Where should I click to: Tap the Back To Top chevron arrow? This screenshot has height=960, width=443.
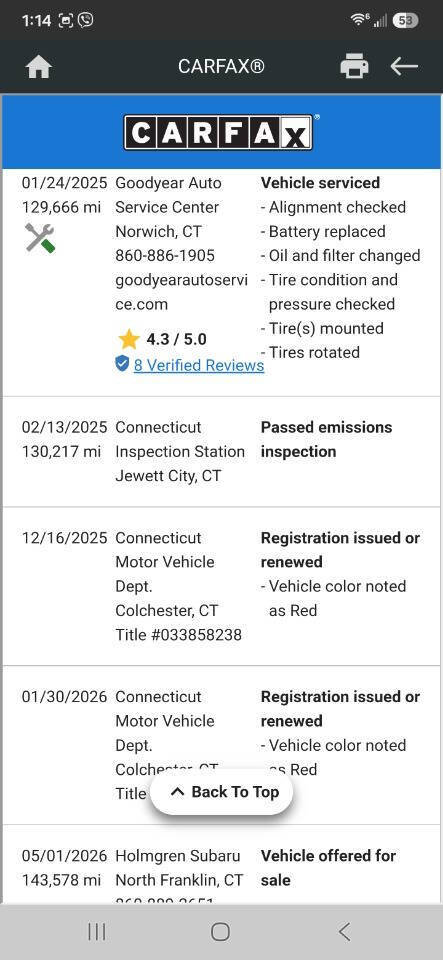click(177, 792)
